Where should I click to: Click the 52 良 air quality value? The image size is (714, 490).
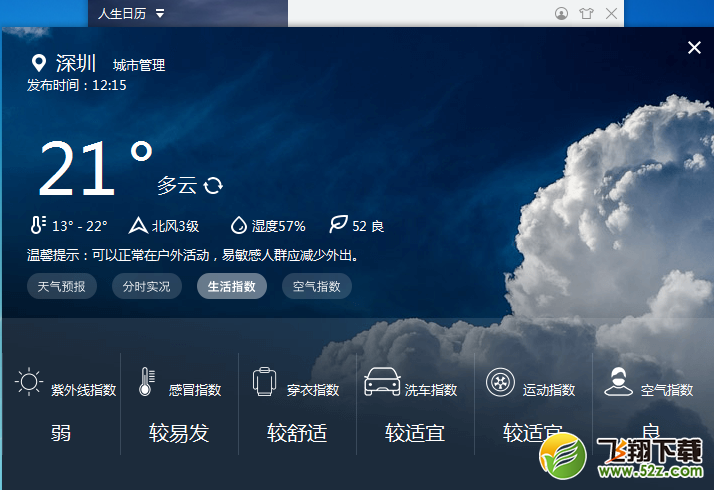tap(368, 226)
